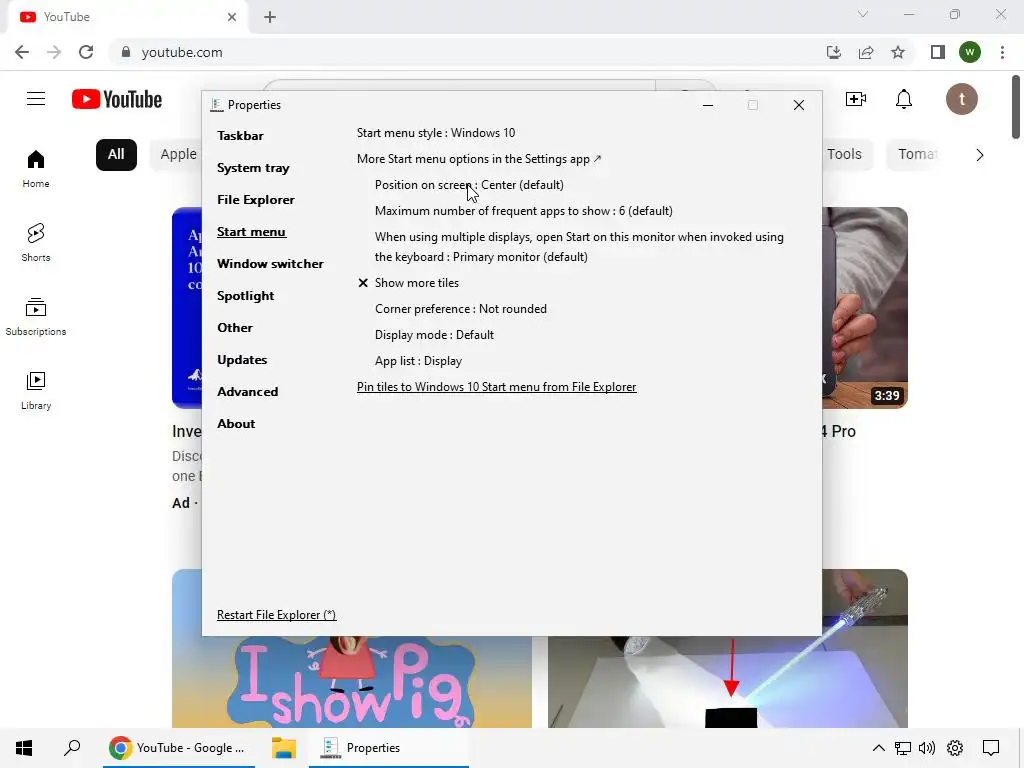
Task: Change maximum number of frequent apps
Action: pyautogui.click(x=523, y=211)
